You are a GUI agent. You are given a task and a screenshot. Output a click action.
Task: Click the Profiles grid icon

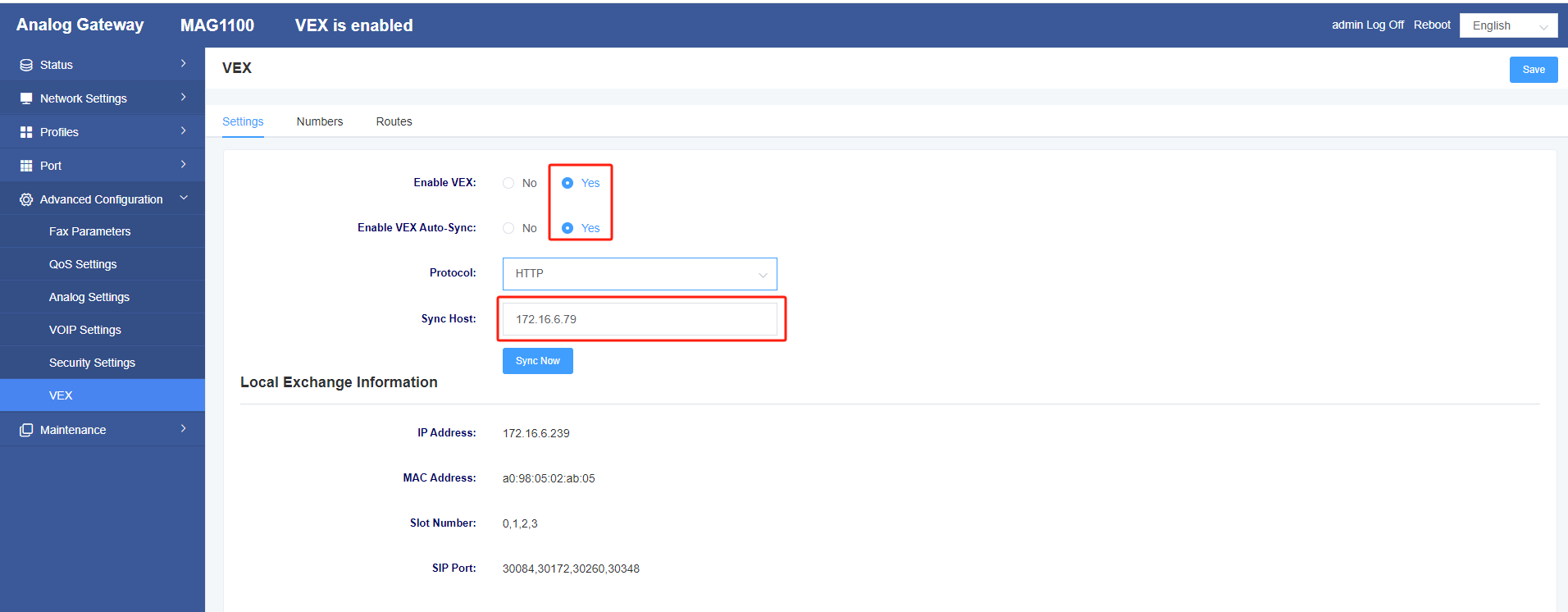pyautogui.click(x=26, y=132)
